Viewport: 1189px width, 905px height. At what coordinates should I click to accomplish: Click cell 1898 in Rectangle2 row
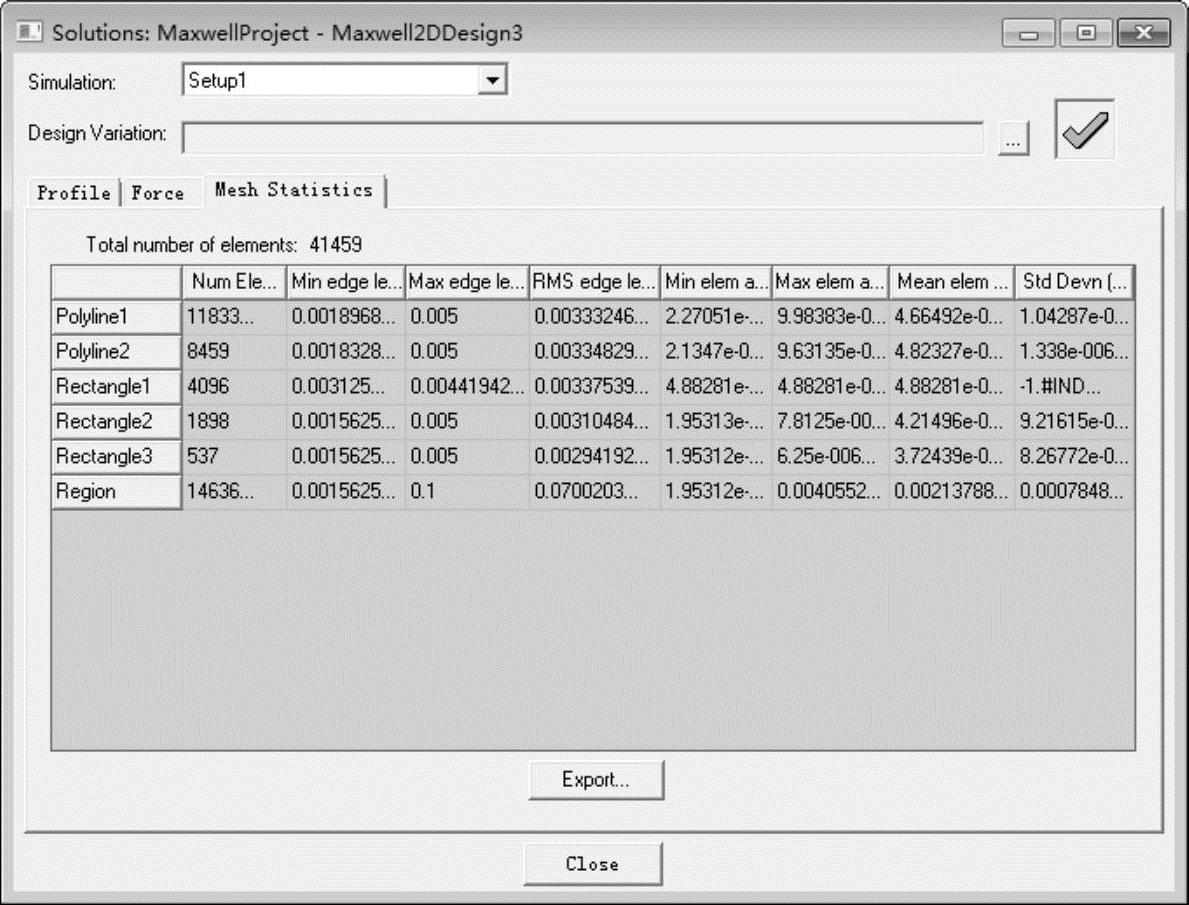(234, 422)
